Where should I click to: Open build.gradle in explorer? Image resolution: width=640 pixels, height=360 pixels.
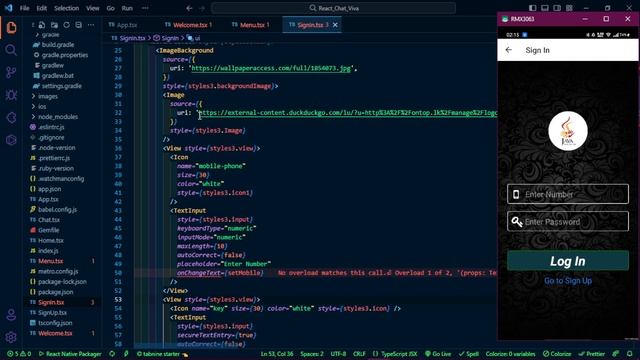click(58, 44)
